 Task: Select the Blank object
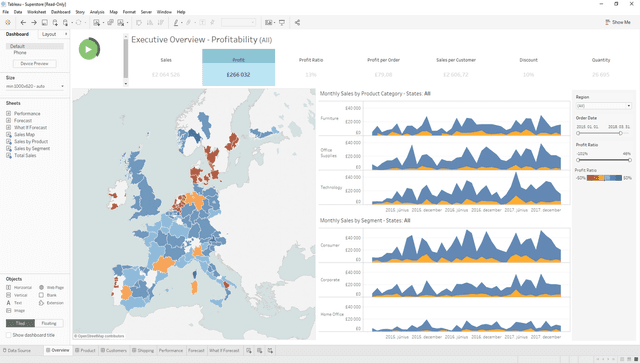coord(48,295)
